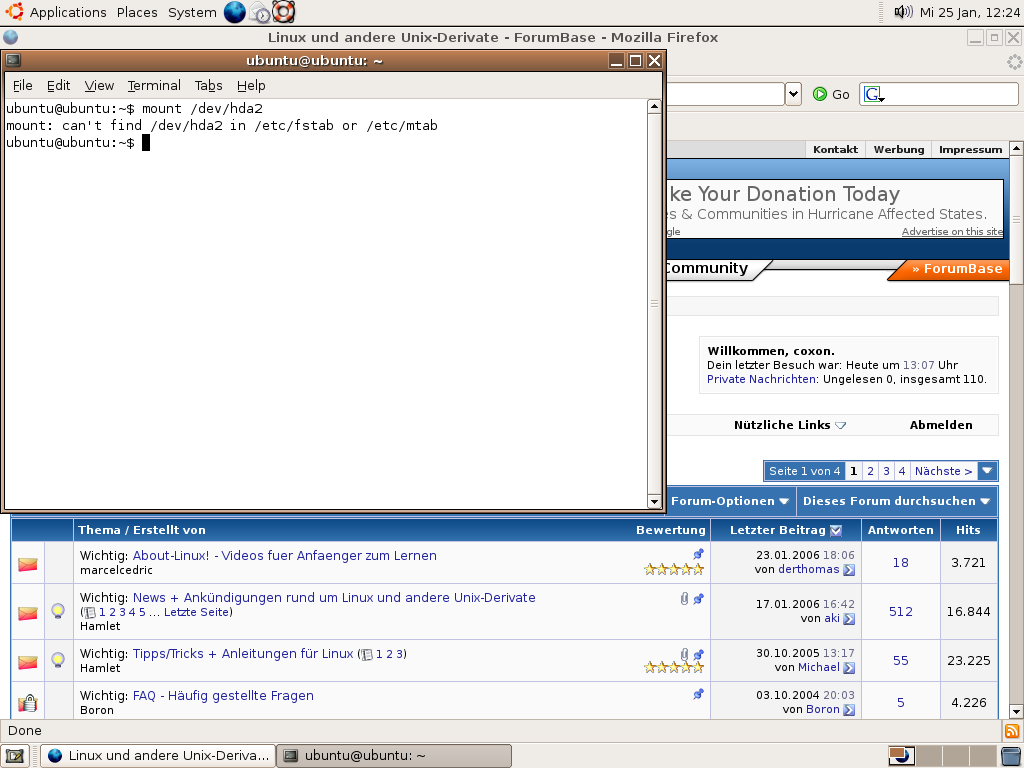1024x768 pixels.
Task: Open News + Ankündigungen thread
Action: pyautogui.click(x=334, y=598)
